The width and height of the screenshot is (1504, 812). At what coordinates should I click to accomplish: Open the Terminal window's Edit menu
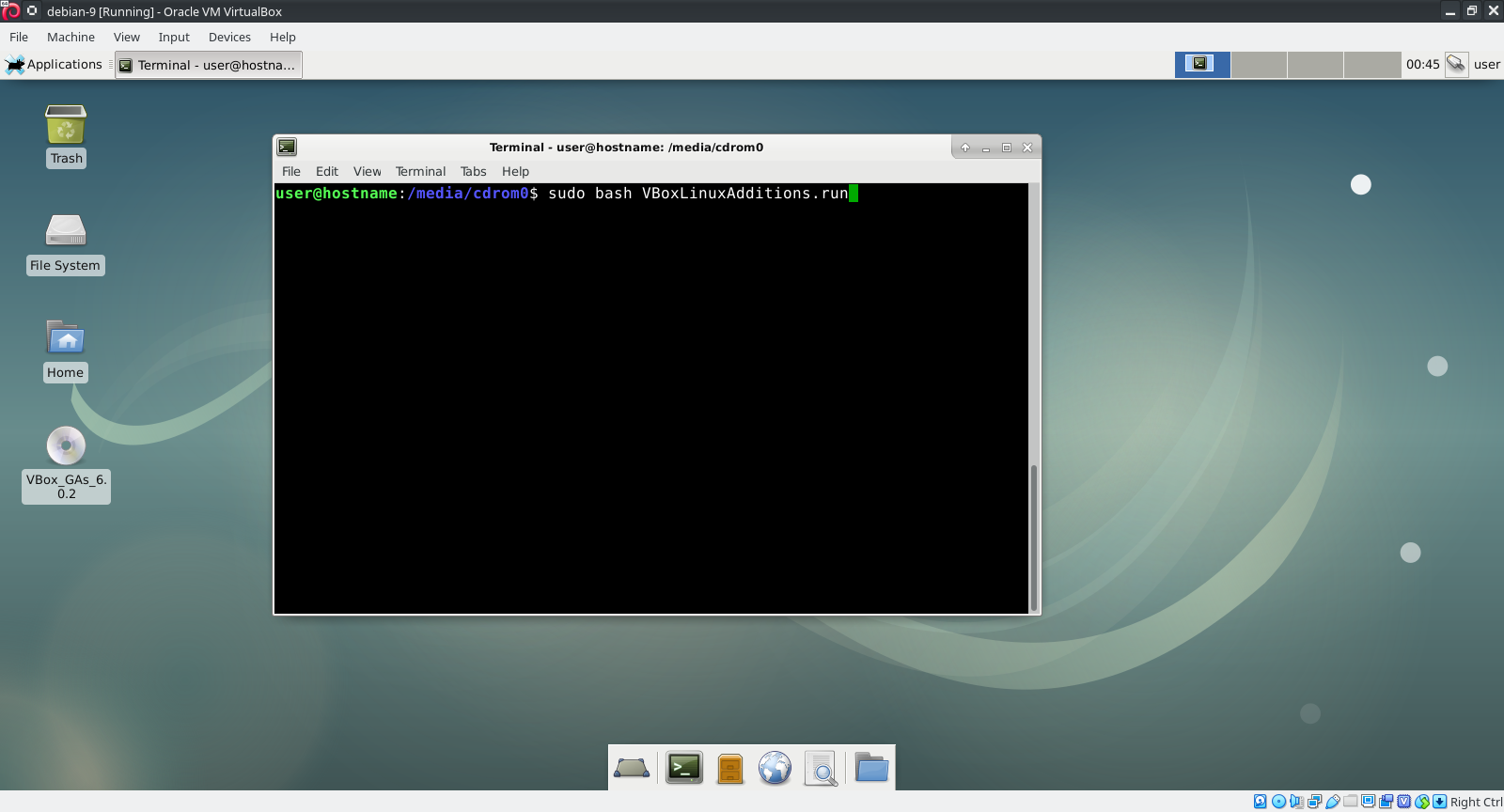(326, 171)
